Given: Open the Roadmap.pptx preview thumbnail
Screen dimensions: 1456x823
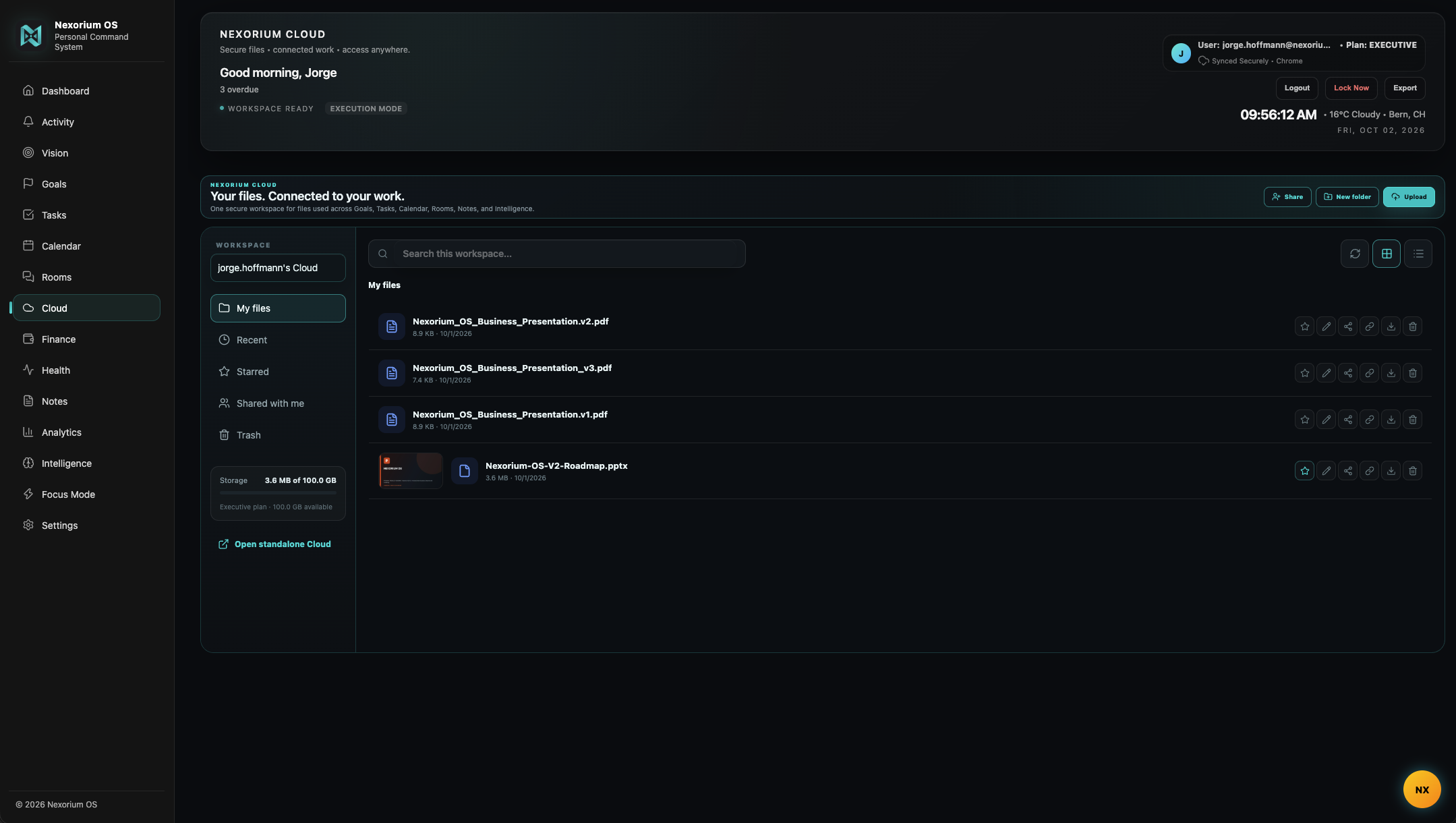Looking at the screenshot, I should pyautogui.click(x=411, y=471).
